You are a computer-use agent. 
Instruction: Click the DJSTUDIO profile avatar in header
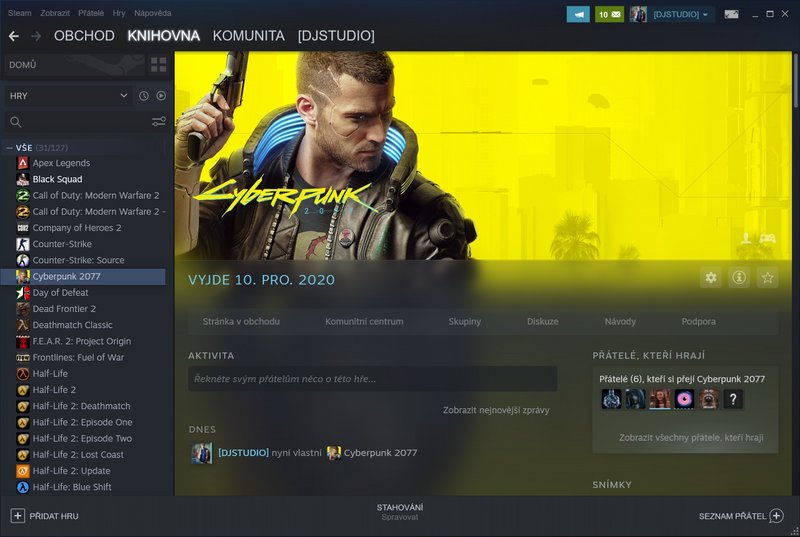(x=638, y=14)
